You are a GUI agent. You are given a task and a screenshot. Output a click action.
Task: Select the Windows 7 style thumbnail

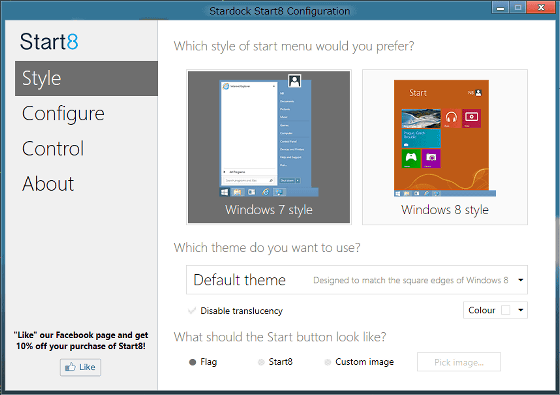point(269,147)
